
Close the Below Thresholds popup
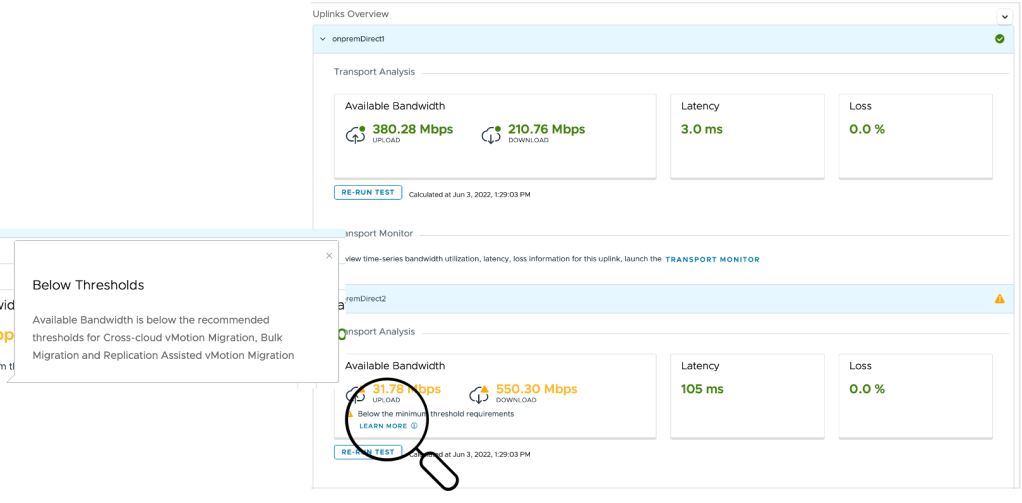pos(329,256)
